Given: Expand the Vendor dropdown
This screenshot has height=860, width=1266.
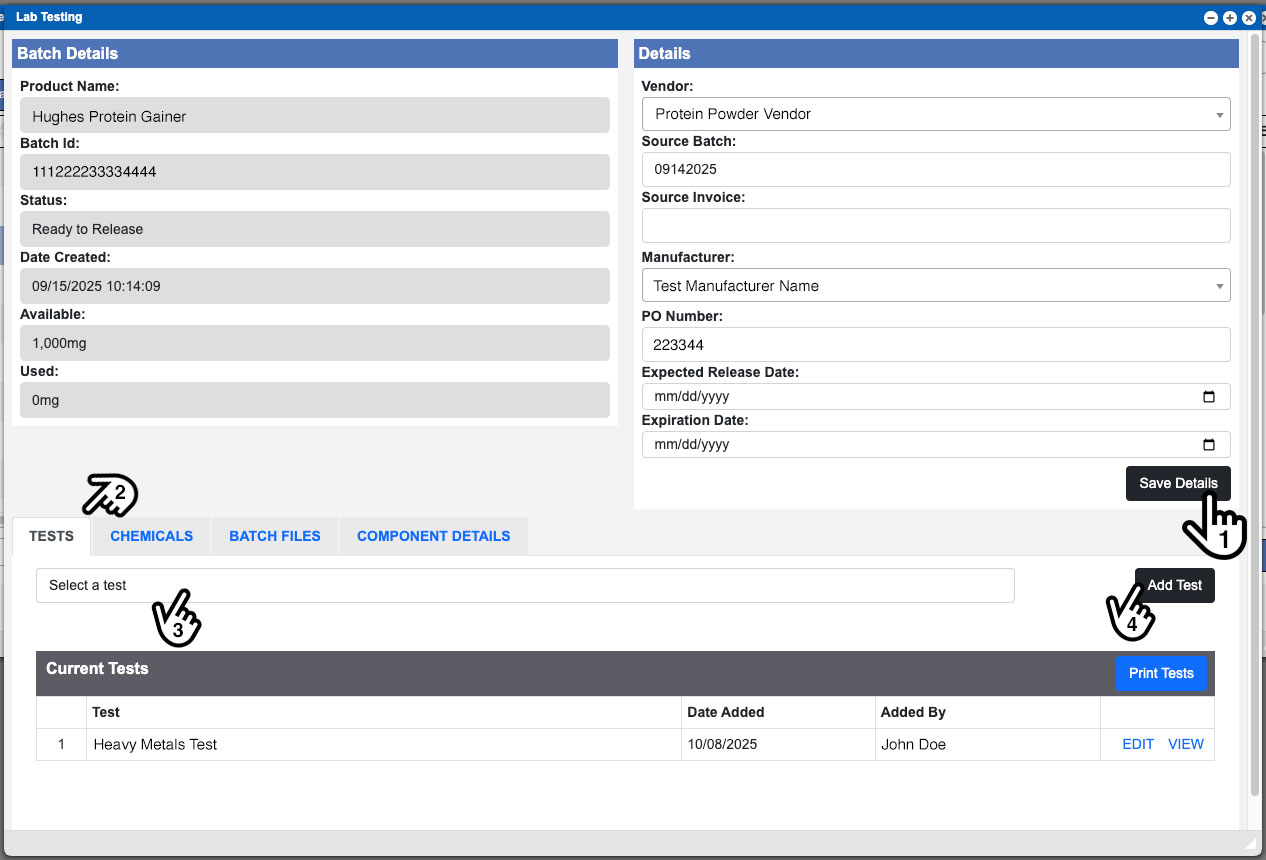Looking at the screenshot, I should coord(935,114).
